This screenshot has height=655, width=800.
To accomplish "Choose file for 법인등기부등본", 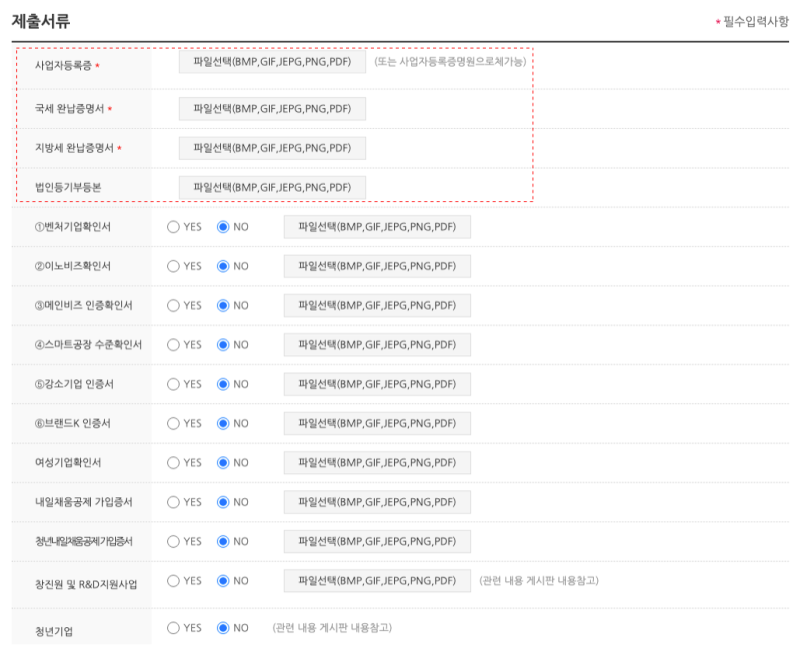I will [272, 187].
